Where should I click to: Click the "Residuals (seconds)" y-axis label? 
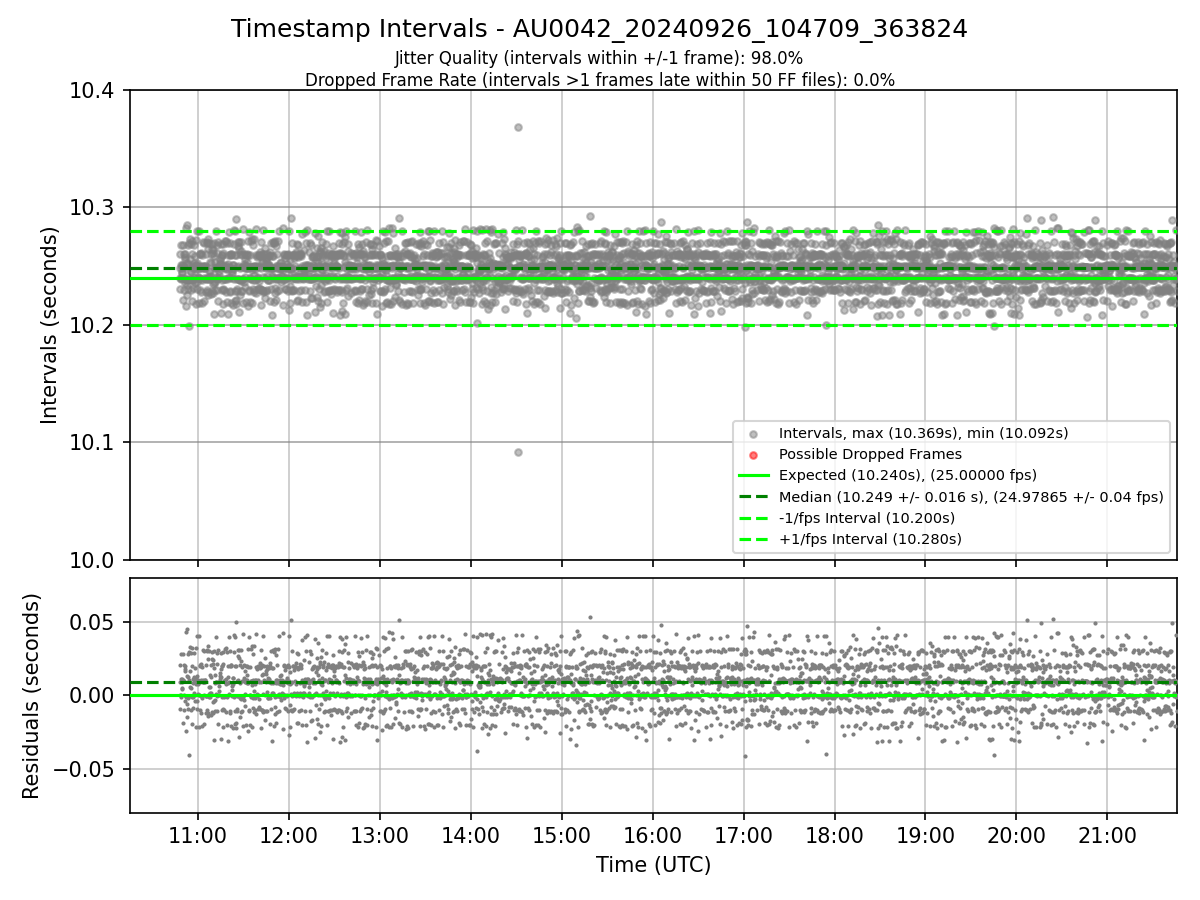click(x=32, y=696)
